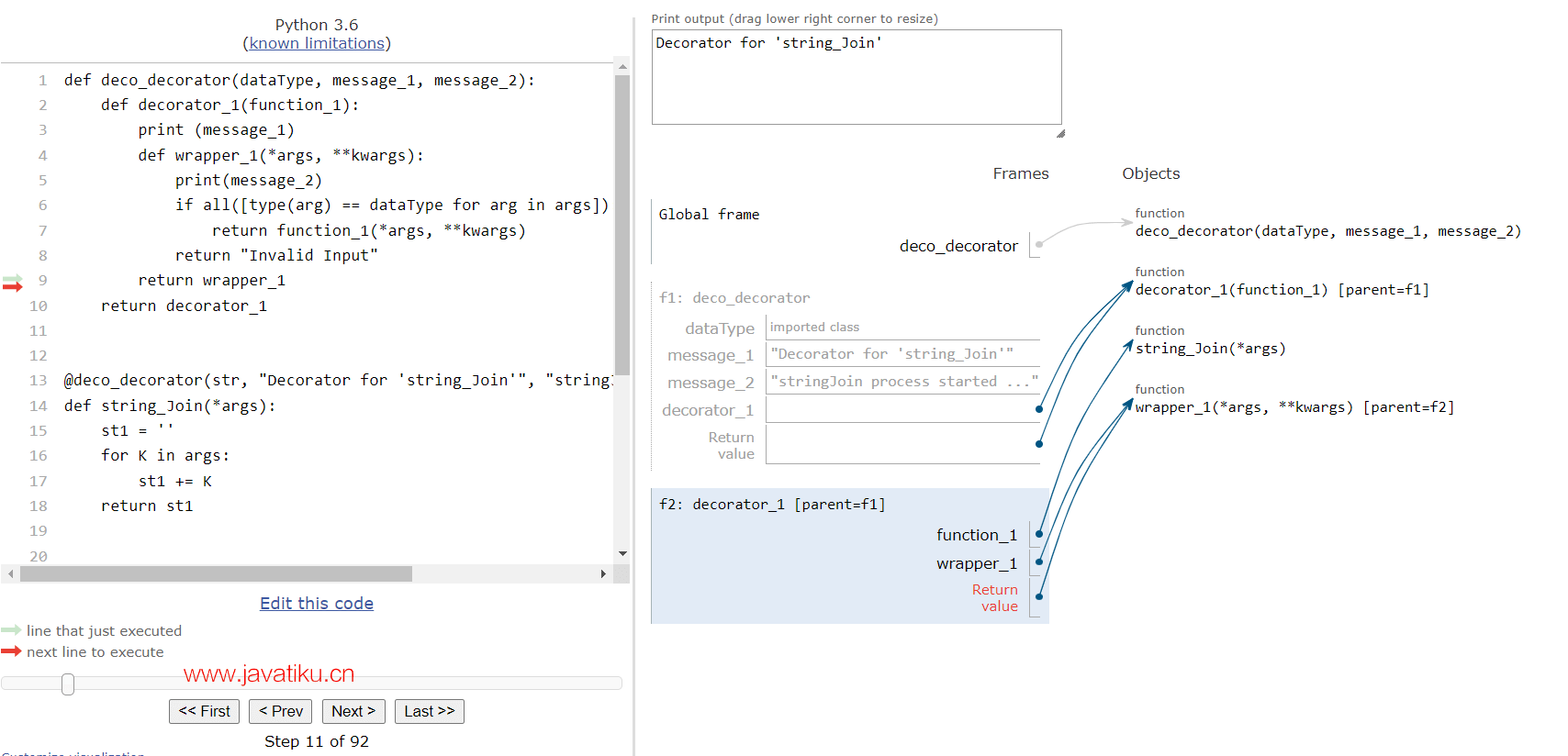This screenshot has height=756, width=1568.
Task: Open the Edit this code link
Action: tap(316, 603)
